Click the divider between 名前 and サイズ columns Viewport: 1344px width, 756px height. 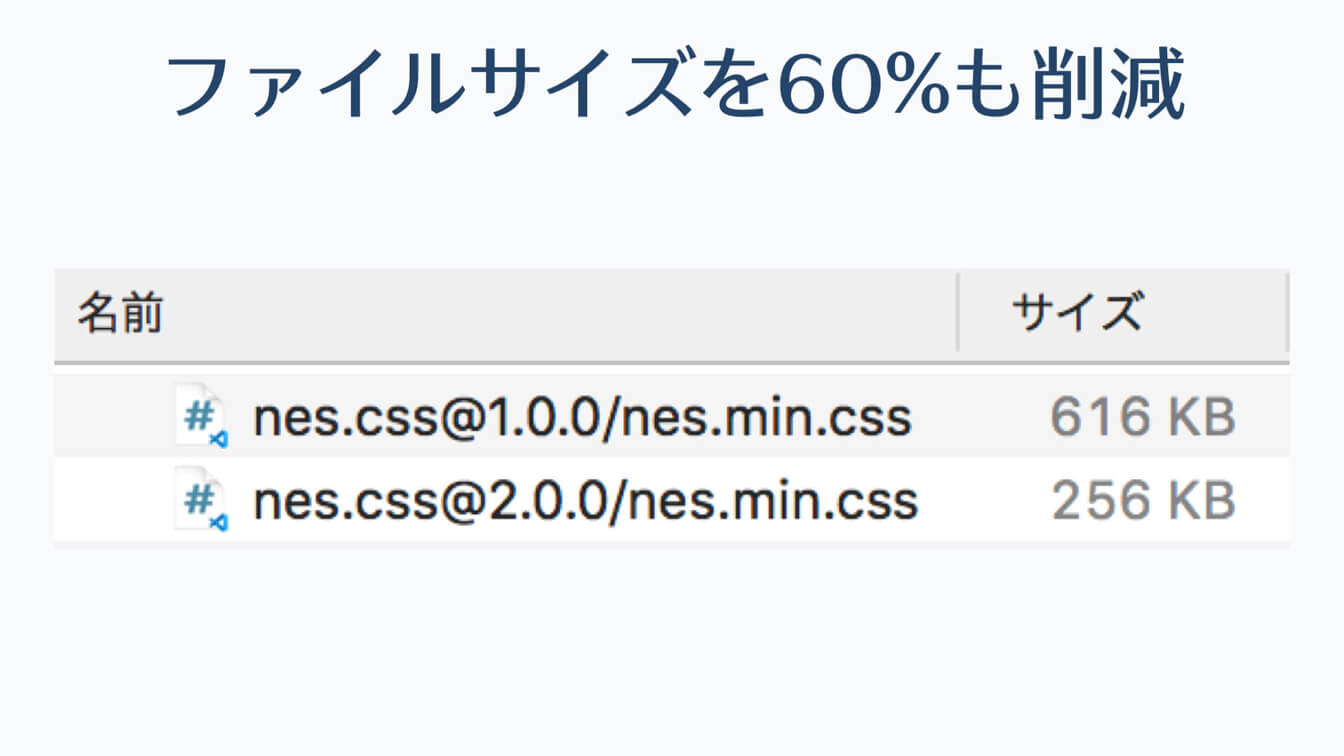(x=957, y=313)
